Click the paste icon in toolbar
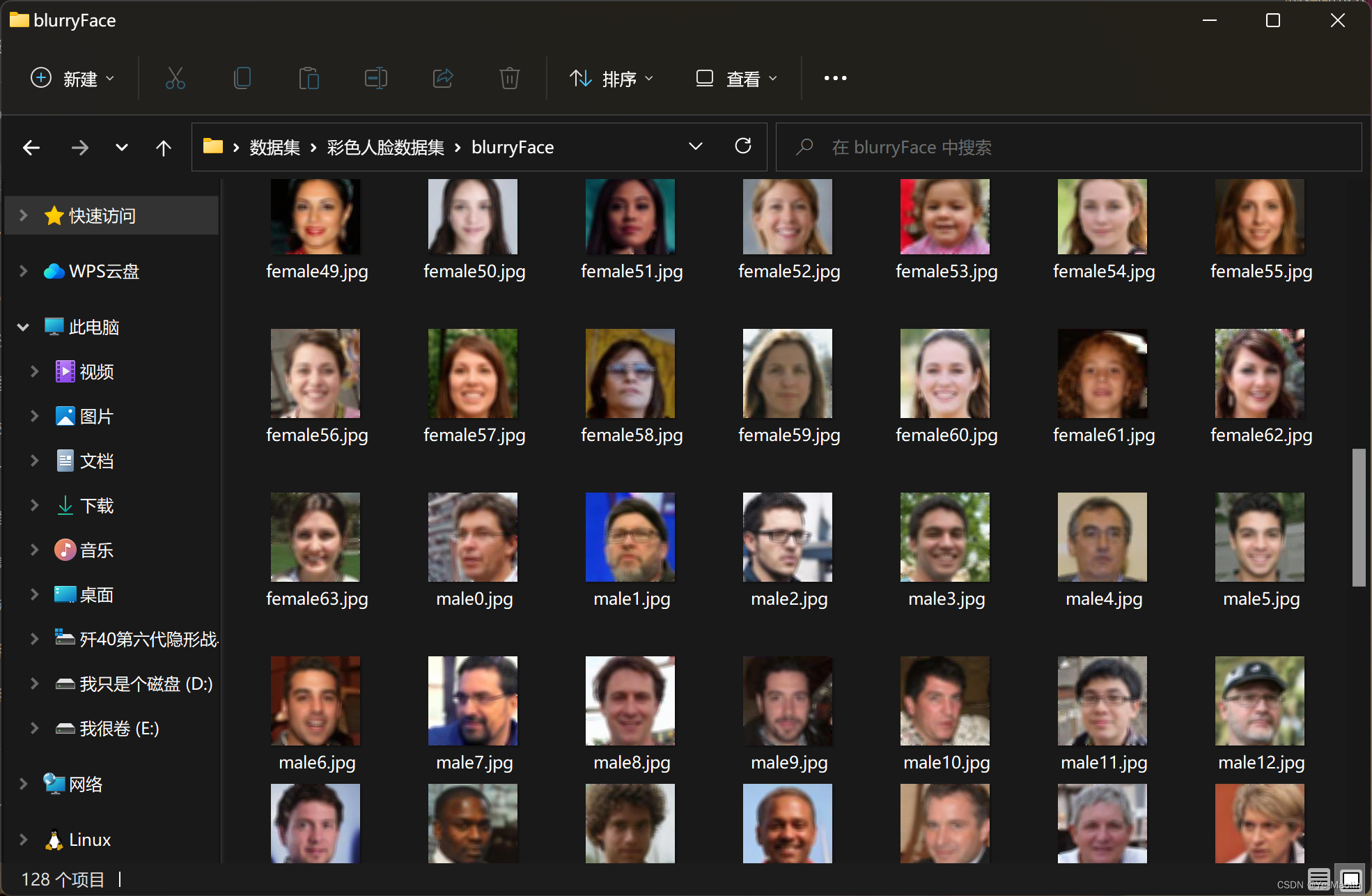Screen dimensions: 1372x896 coord(309,78)
